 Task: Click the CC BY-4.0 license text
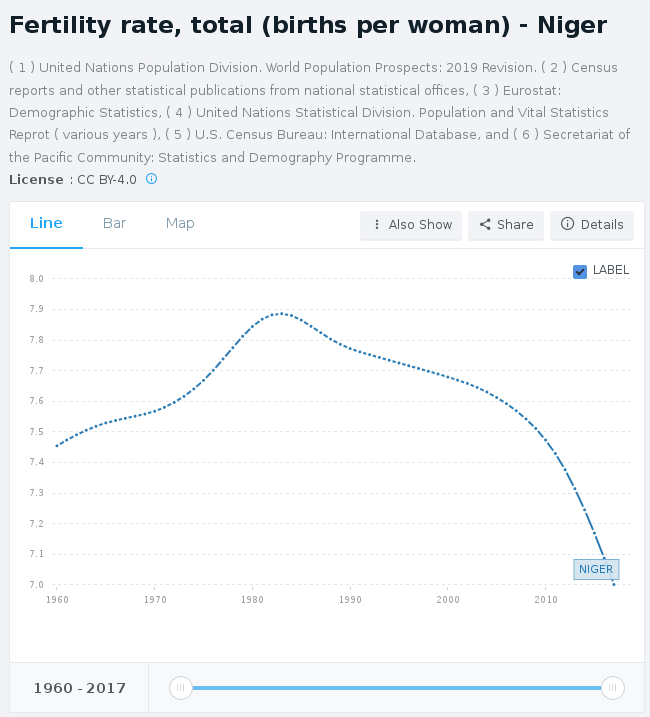point(107,180)
